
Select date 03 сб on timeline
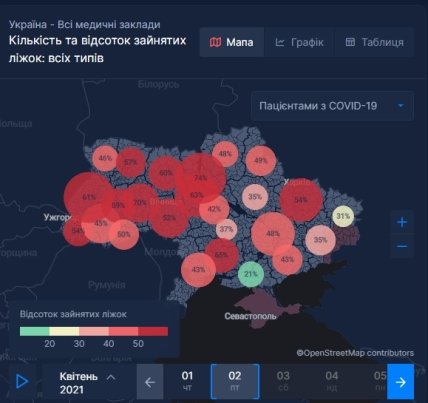click(x=283, y=381)
